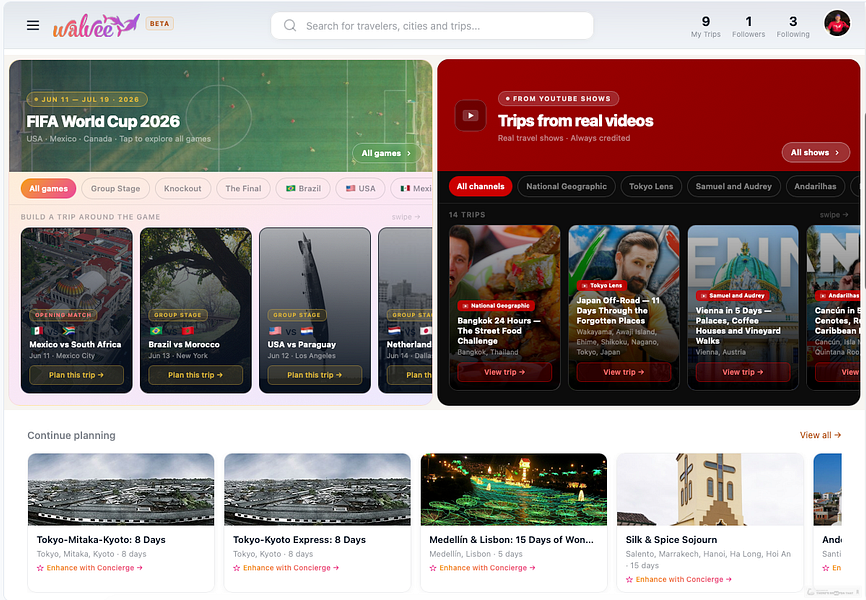Click National Geographic tag on Bangkok card

coord(496,306)
